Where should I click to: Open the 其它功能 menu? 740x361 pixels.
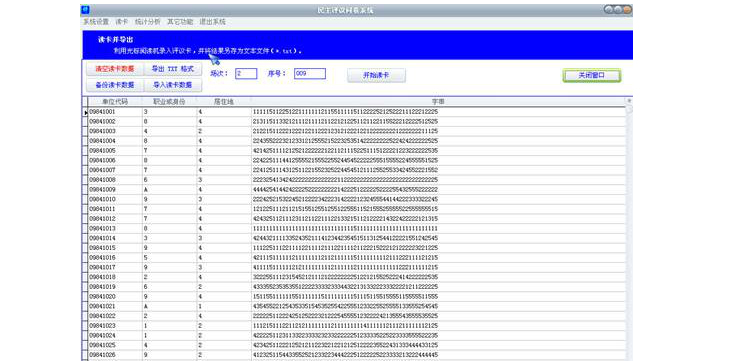pos(180,22)
